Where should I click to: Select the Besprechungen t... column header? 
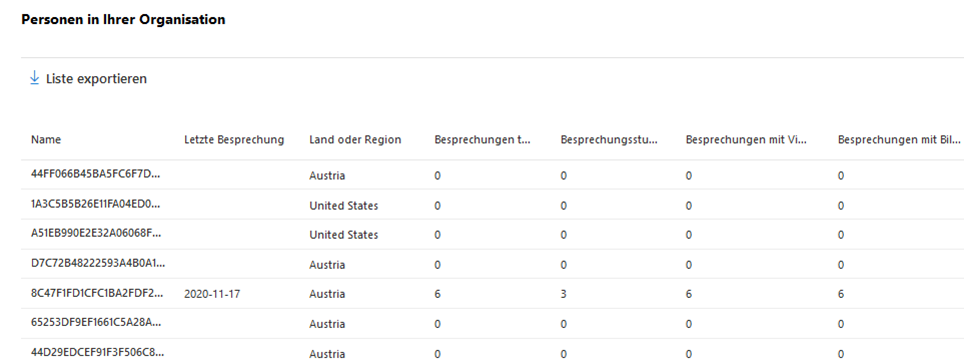[x=483, y=140]
